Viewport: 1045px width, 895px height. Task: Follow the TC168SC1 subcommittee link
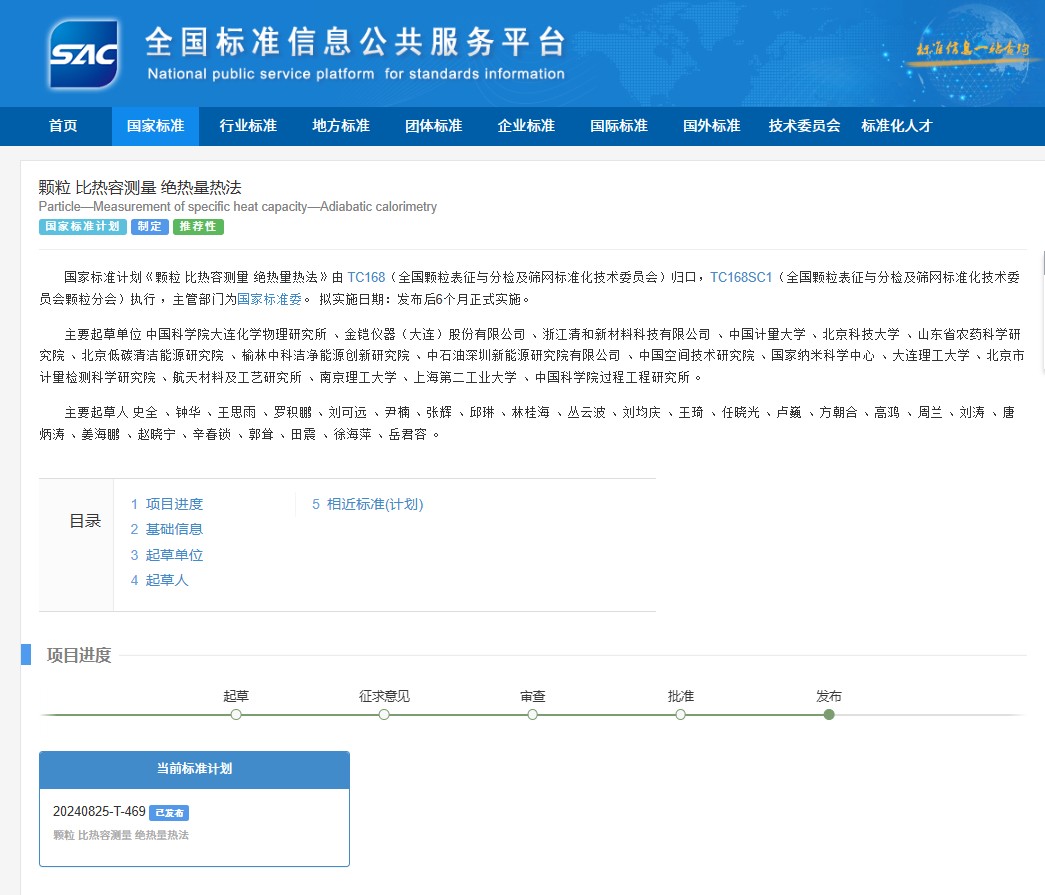(741, 277)
